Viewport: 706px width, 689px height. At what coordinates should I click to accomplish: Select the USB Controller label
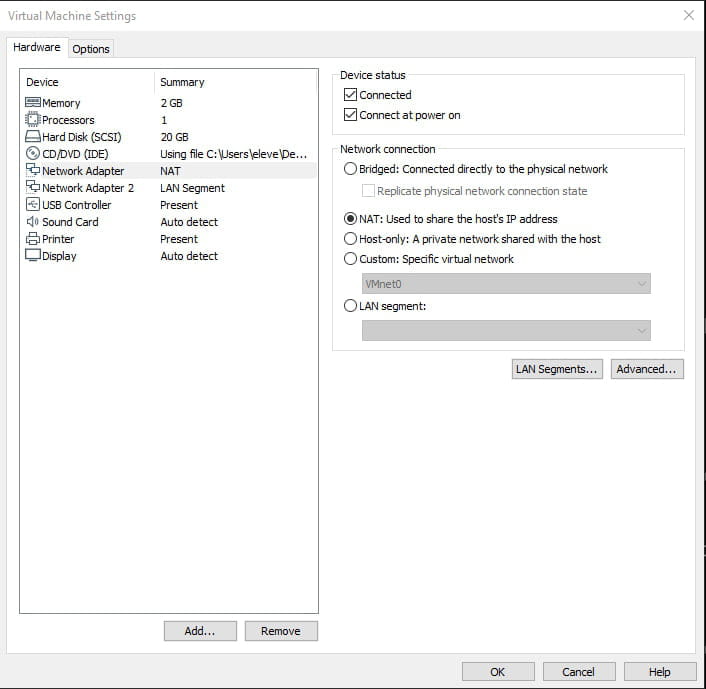(x=77, y=205)
